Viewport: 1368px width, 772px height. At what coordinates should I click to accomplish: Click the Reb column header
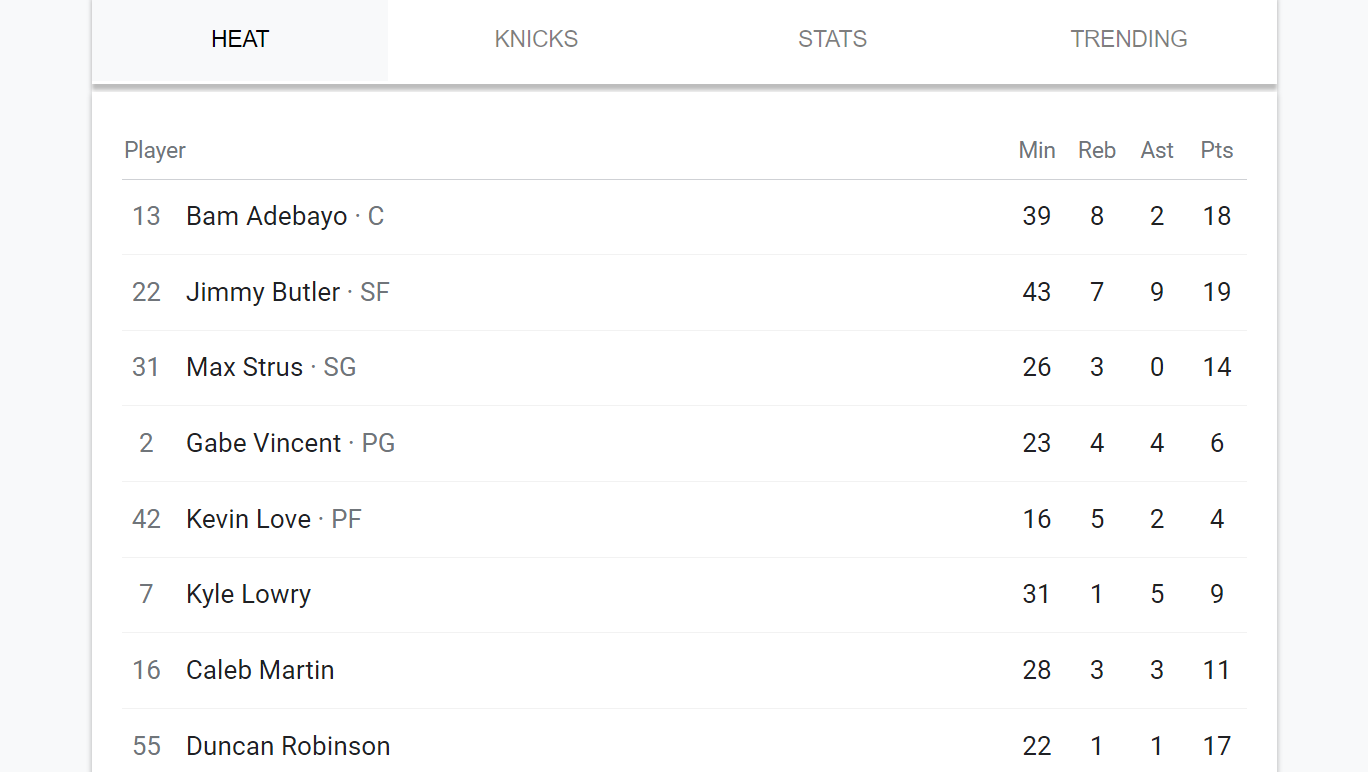pos(1096,151)
